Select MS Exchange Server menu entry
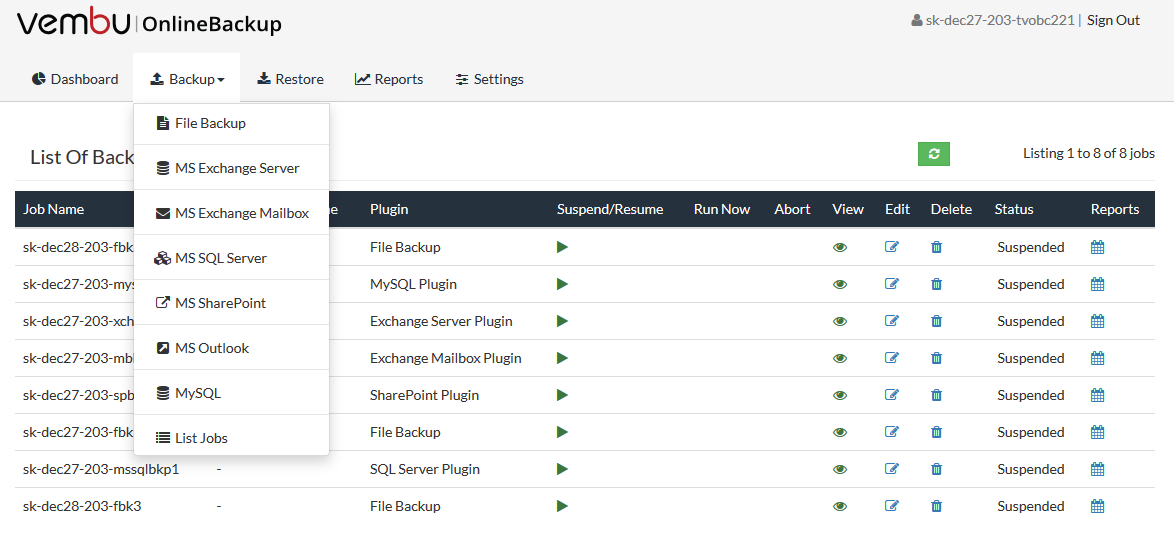Viewport: 1174px width, 550px height. click(x=231, y=168)
